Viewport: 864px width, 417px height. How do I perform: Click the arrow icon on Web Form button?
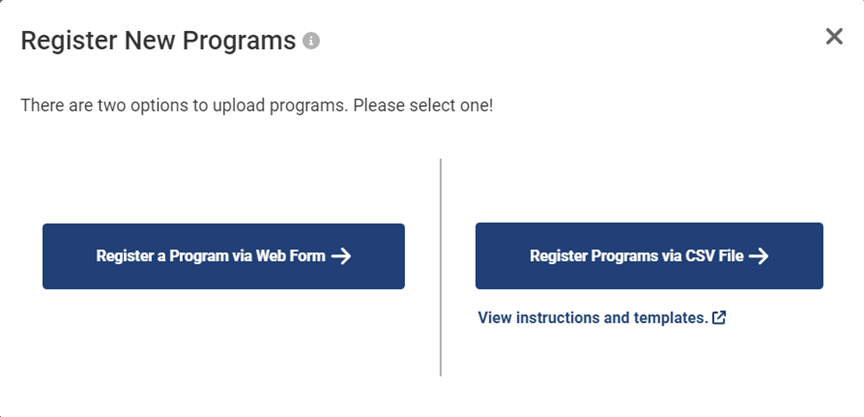(x=341, y=256)
